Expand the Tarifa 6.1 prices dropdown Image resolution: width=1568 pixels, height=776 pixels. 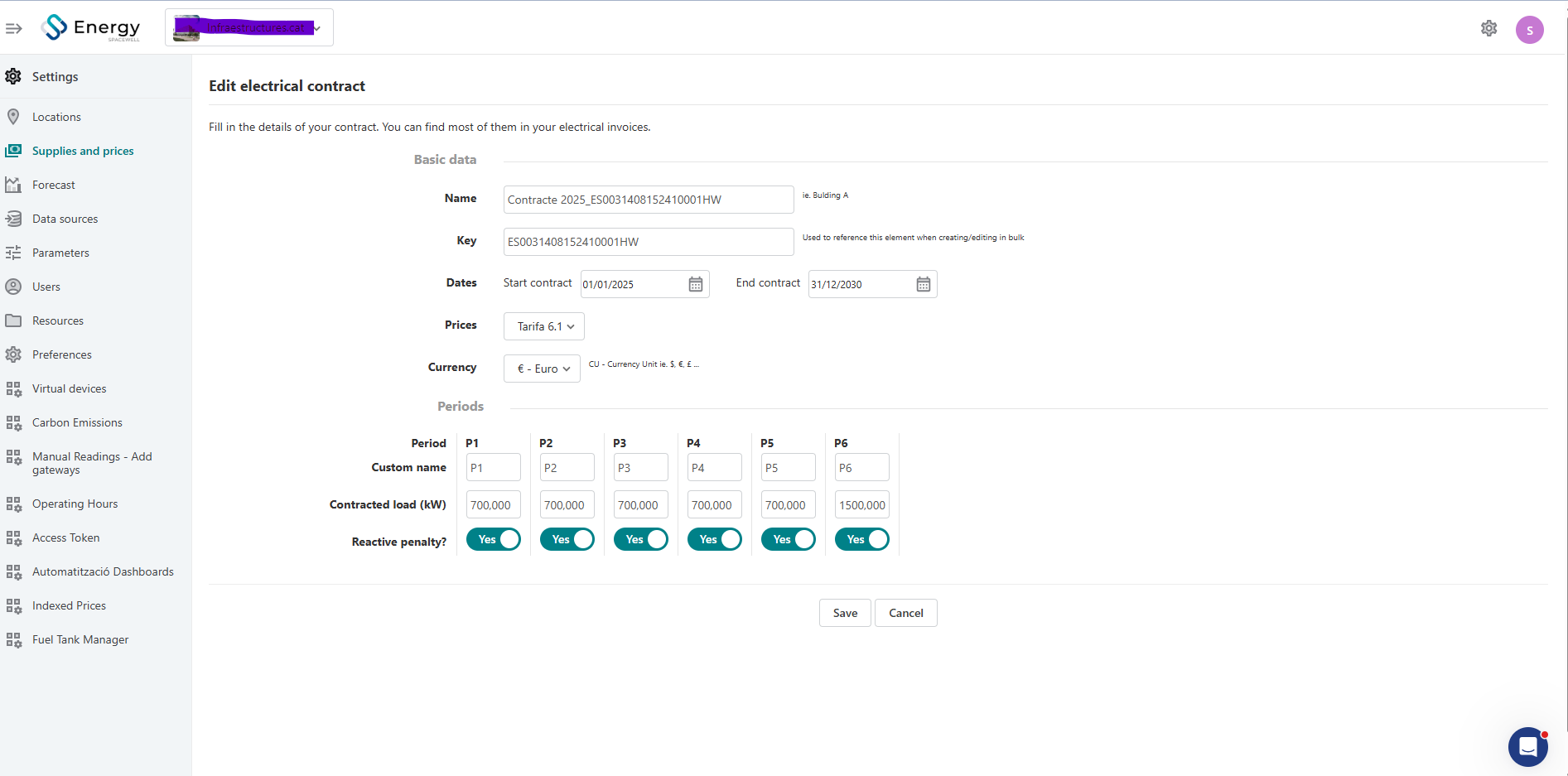coord(544,326)
